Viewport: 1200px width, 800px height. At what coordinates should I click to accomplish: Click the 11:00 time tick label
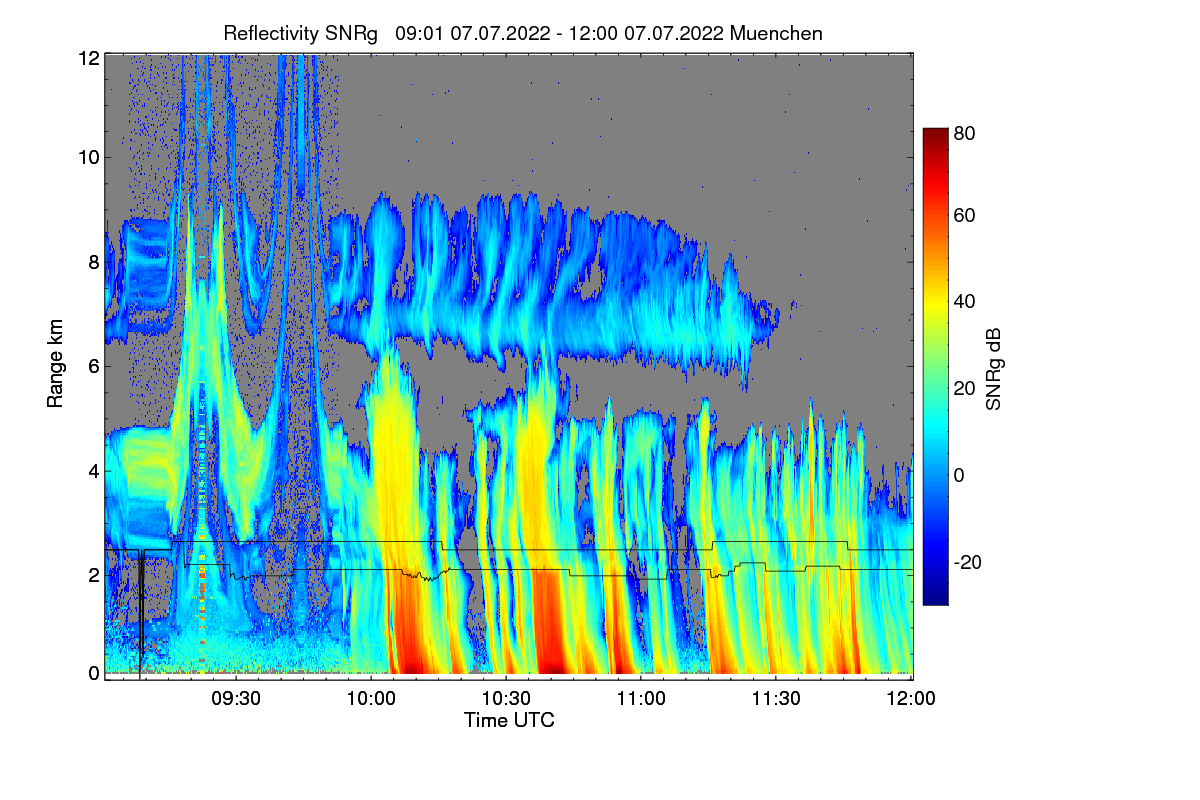pos(641,698)
